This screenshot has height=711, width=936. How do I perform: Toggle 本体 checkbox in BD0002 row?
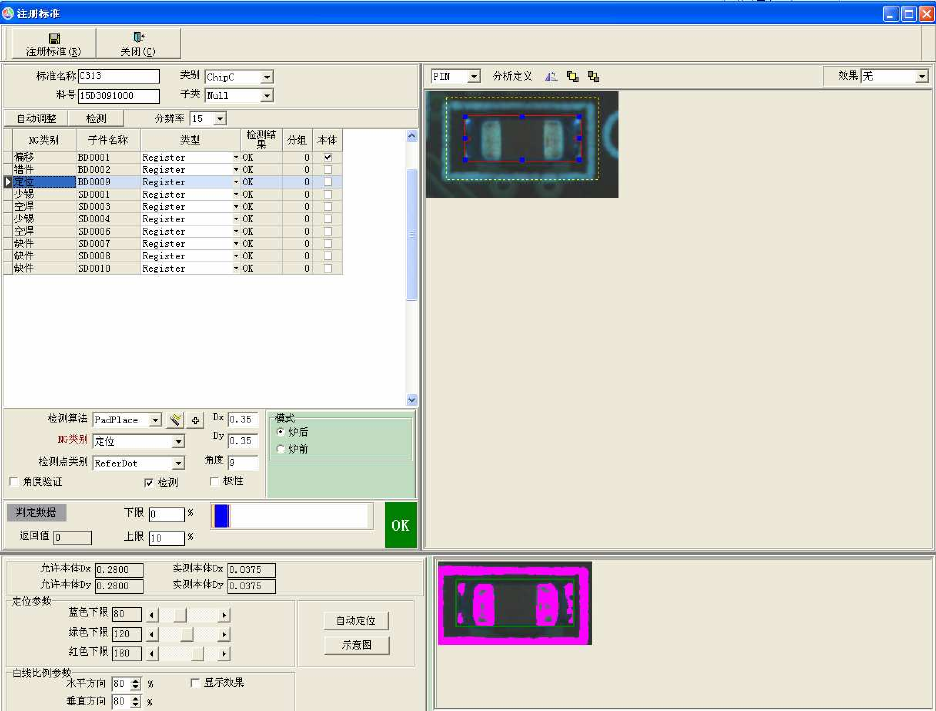coord(328,170)
